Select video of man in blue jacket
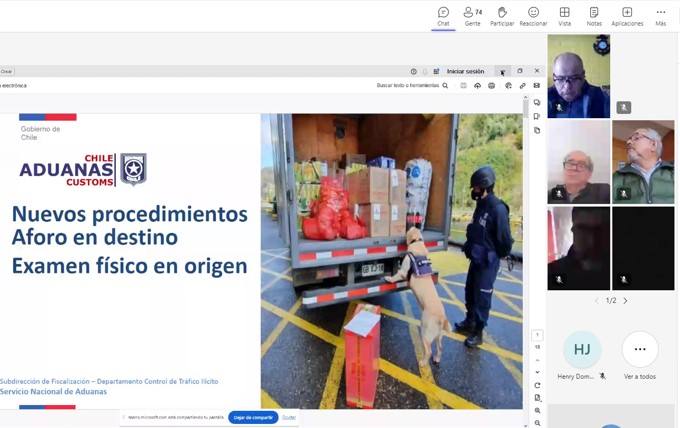 579,76
